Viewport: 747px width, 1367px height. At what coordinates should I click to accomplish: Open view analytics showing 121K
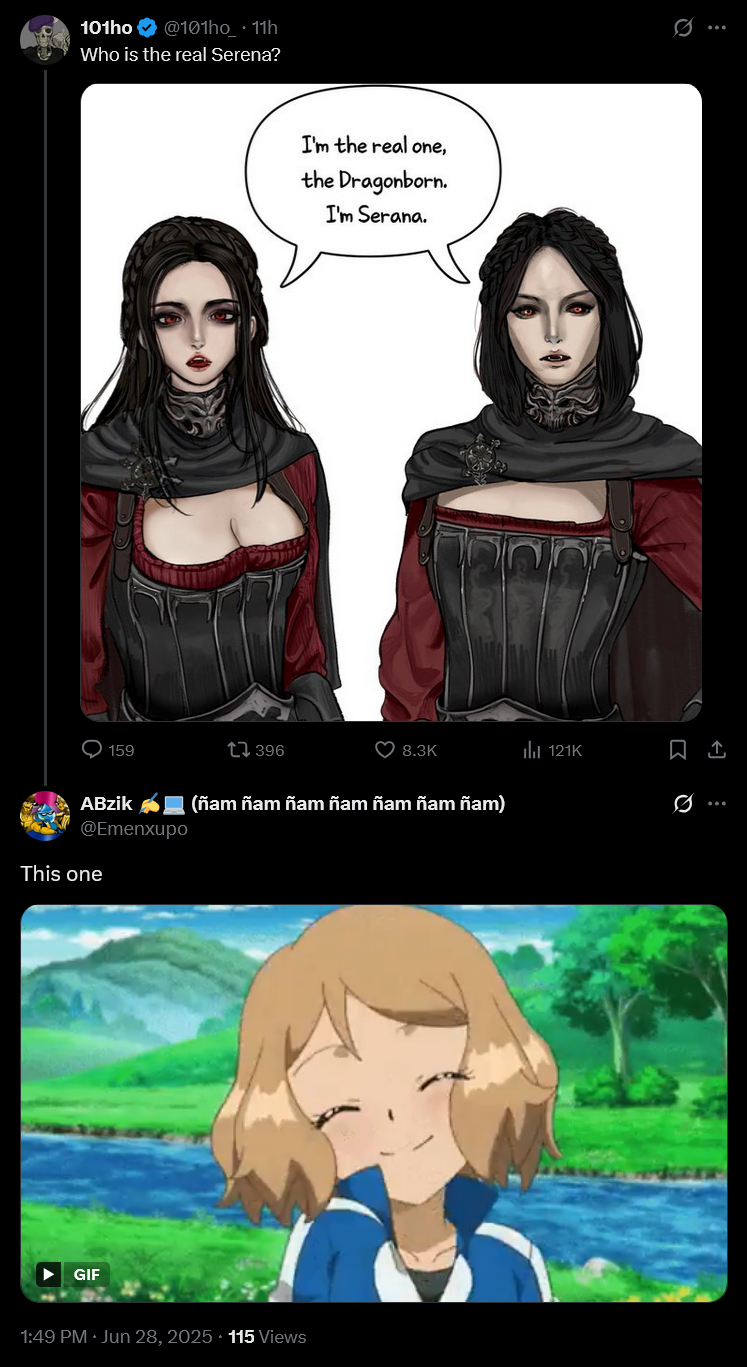(x=552, y=749)
